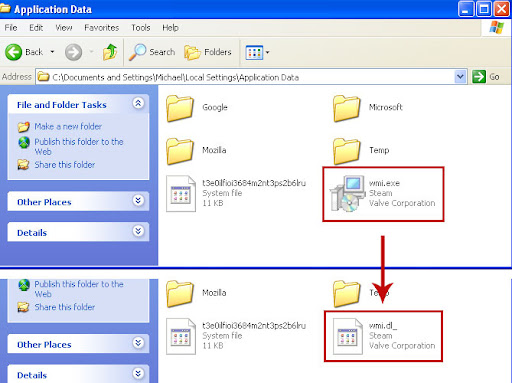This screenshot has width=512, height=383.
Task: Open the File menu
Action: [x=11, y=28]
